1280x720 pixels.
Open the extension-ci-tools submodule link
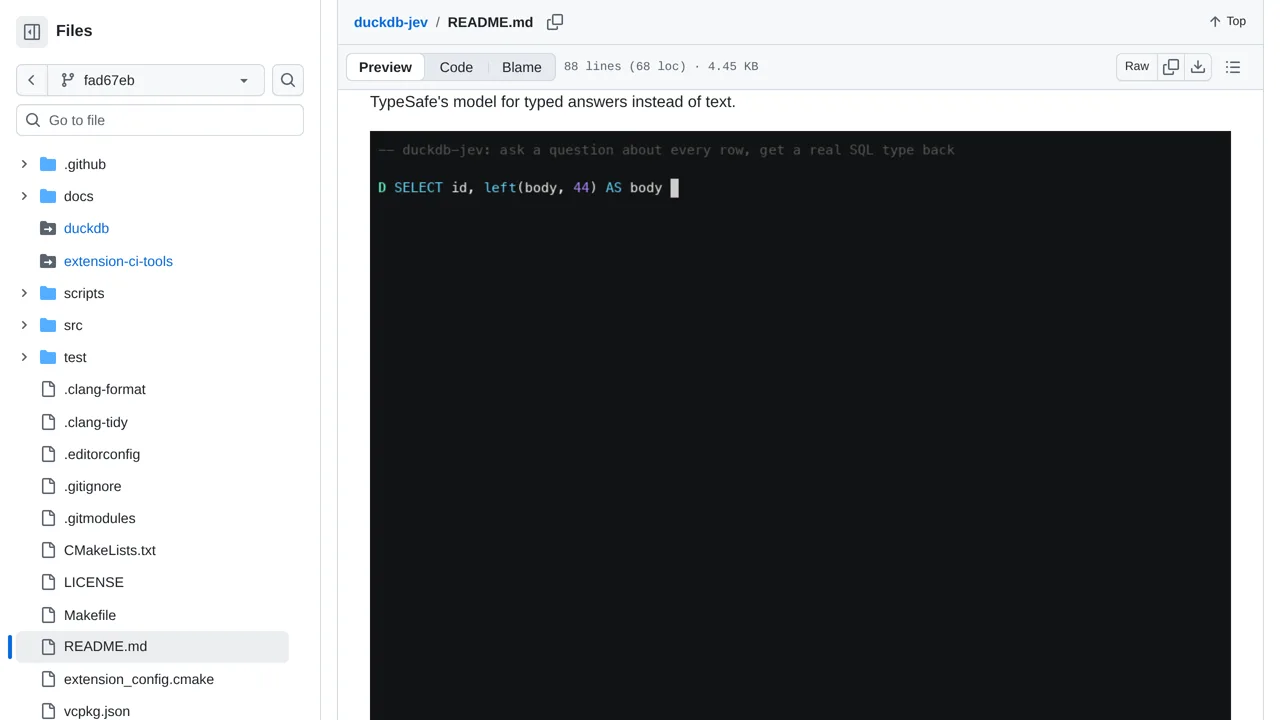pos(118,261)
